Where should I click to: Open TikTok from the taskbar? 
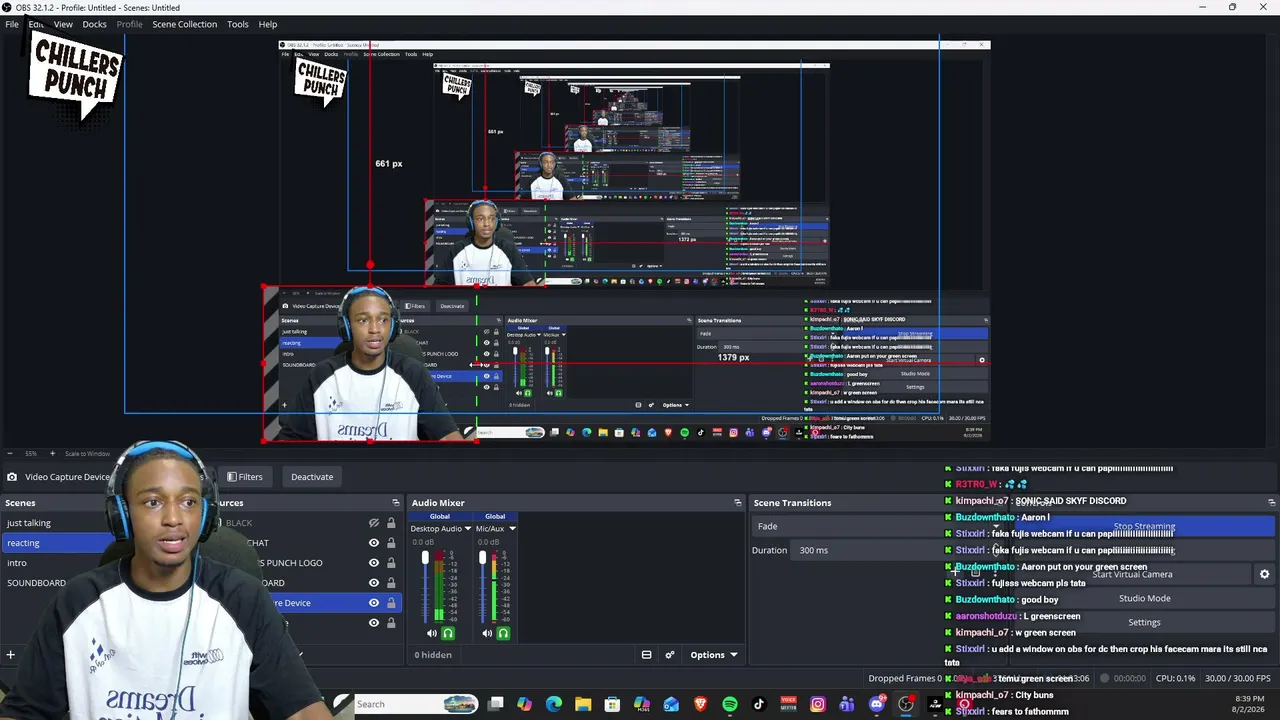tap(759, 704)
